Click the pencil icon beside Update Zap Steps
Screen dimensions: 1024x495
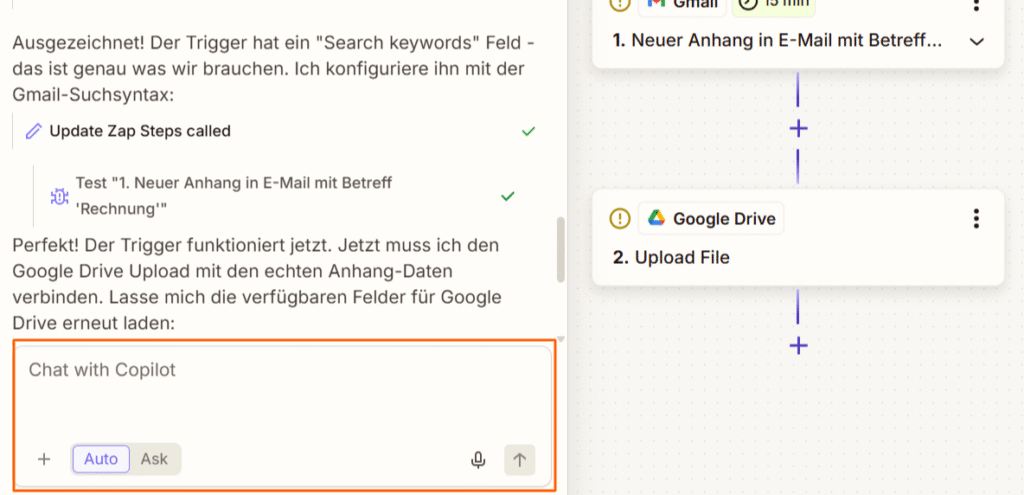(32, 131)
